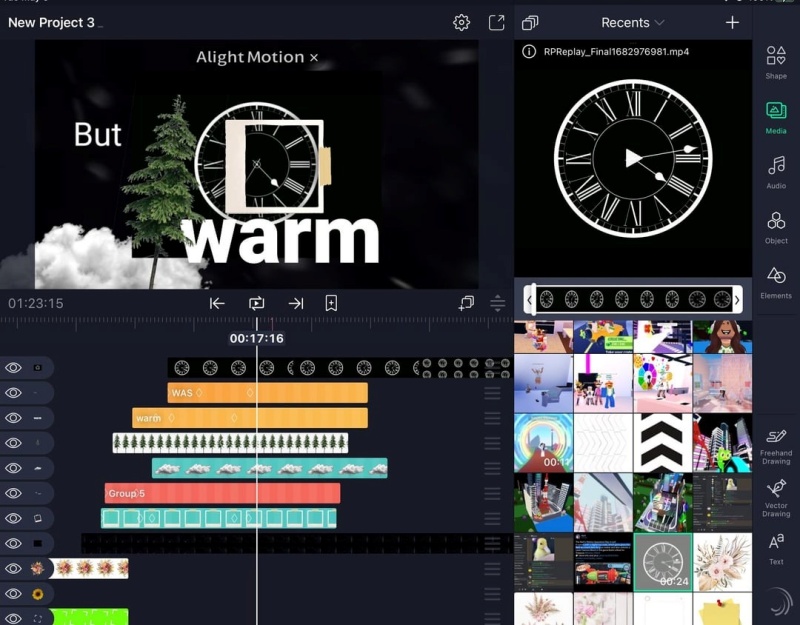
Task: Select the clock video thumbnail marked 00:24
Action: tap(663, 562)
